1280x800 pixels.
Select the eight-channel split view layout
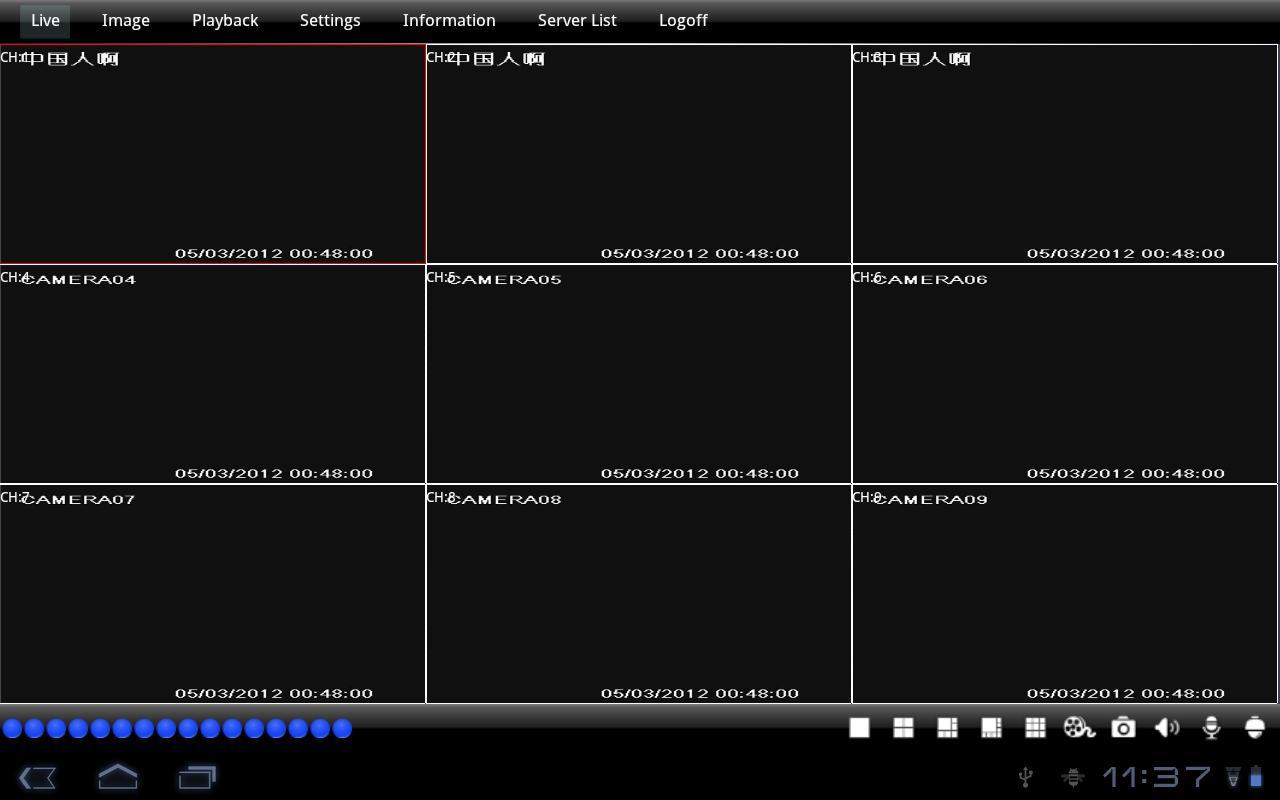coord(991,727)
